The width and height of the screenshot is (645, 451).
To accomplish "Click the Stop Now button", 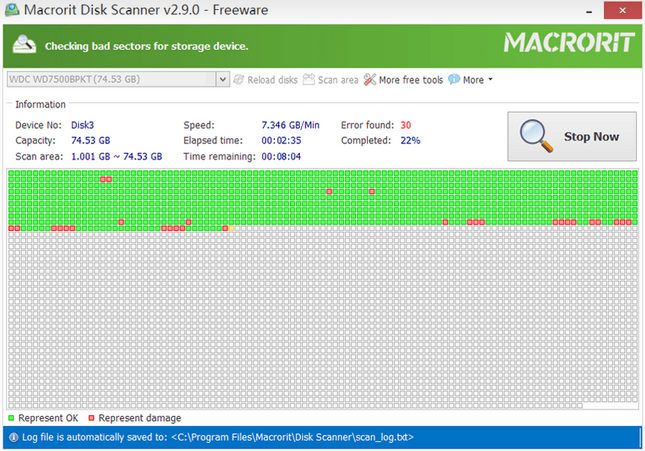I will pyautogui.click(x=572, y=136).
